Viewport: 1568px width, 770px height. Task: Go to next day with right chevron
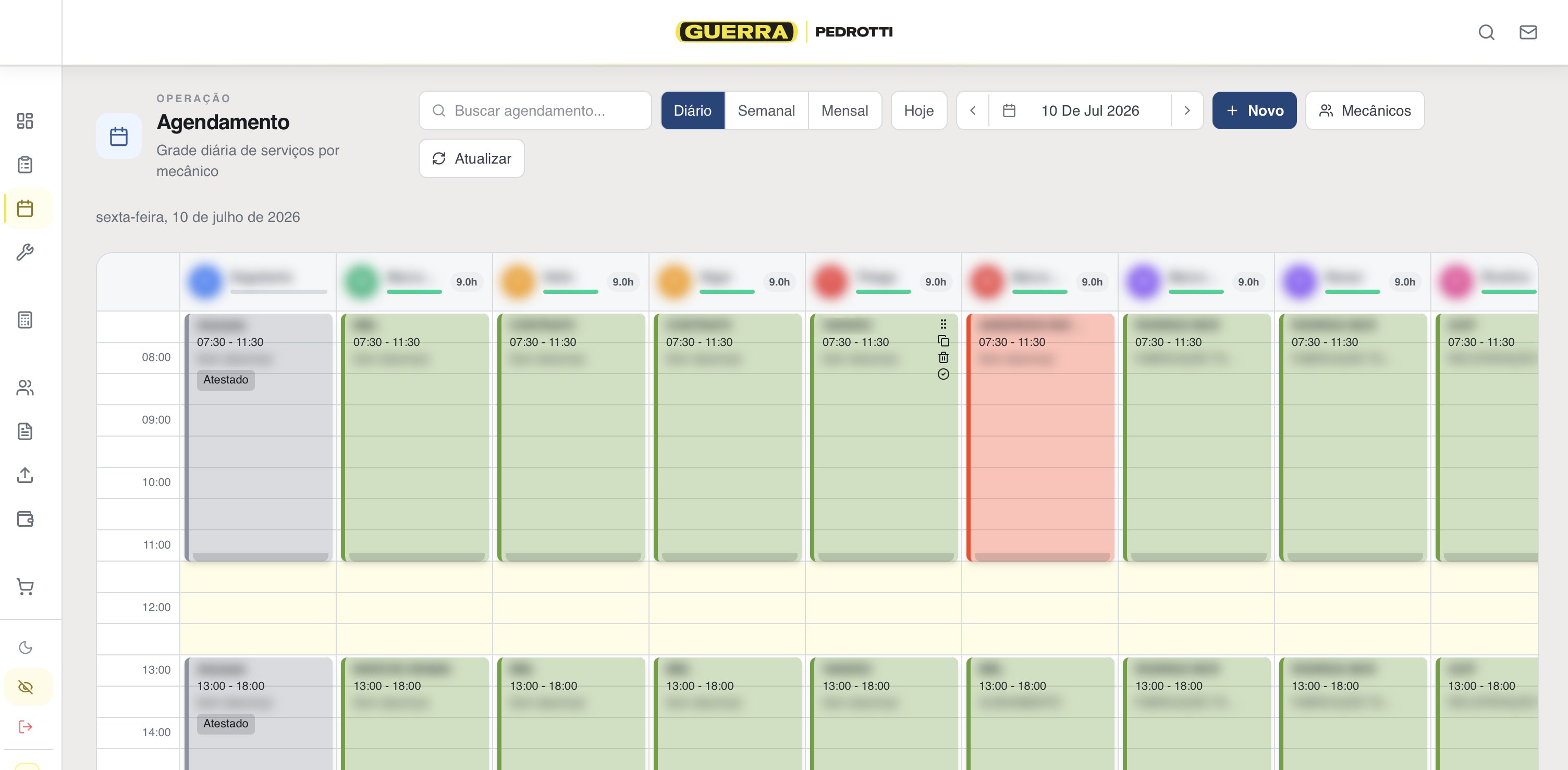click(x=1187, y=110)
